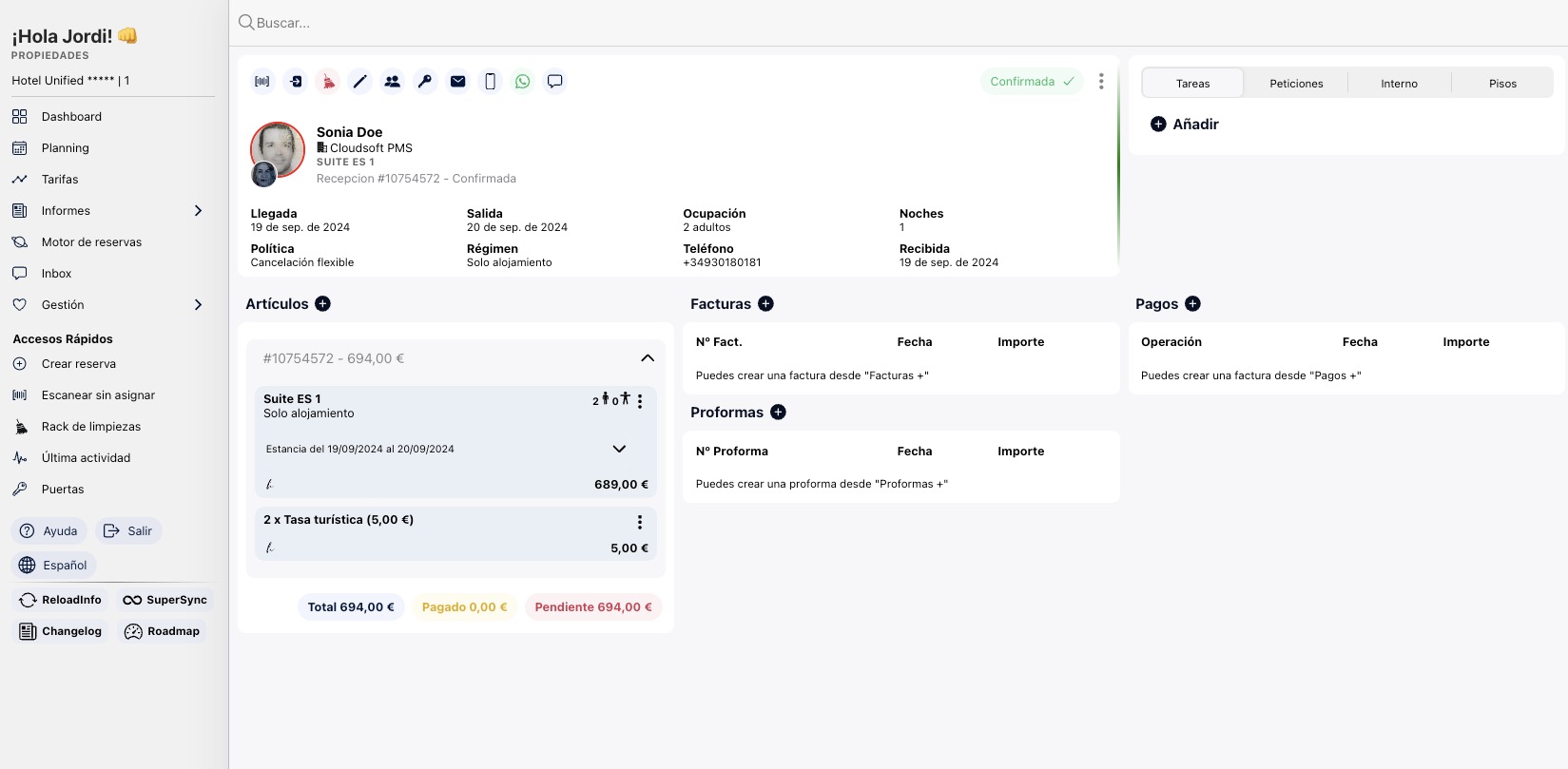This screenshot has height=769, width=1568.
Task: Click the Añadir task button
Action: [1185, 125]
